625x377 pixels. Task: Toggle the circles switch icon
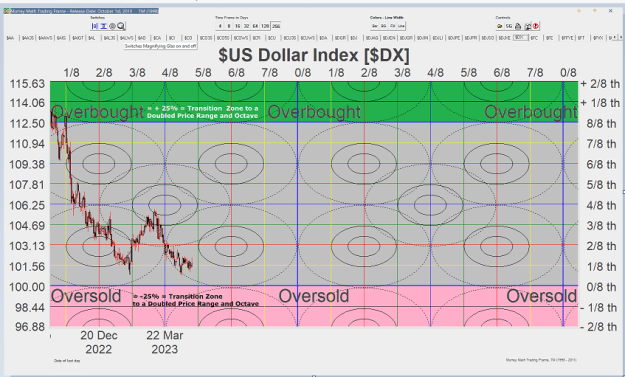[112, 26]
